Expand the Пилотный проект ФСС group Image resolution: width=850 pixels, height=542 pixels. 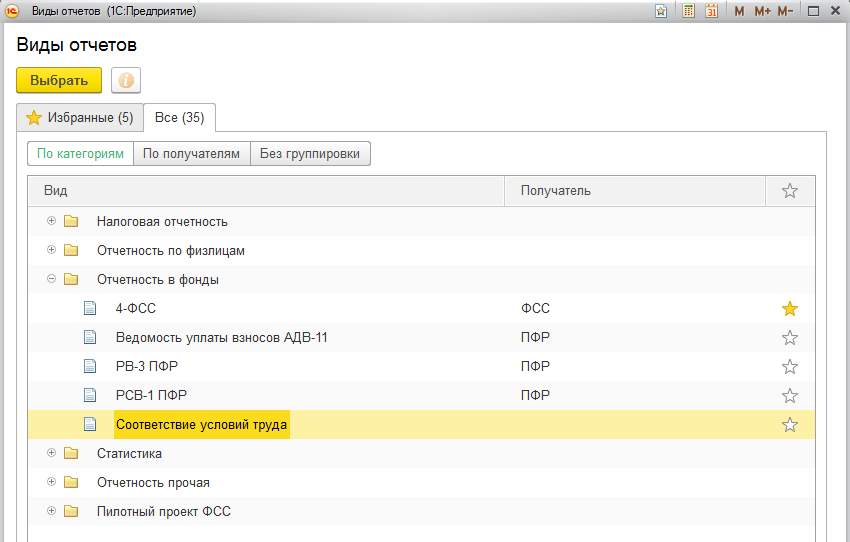click(x=51, y=511)
